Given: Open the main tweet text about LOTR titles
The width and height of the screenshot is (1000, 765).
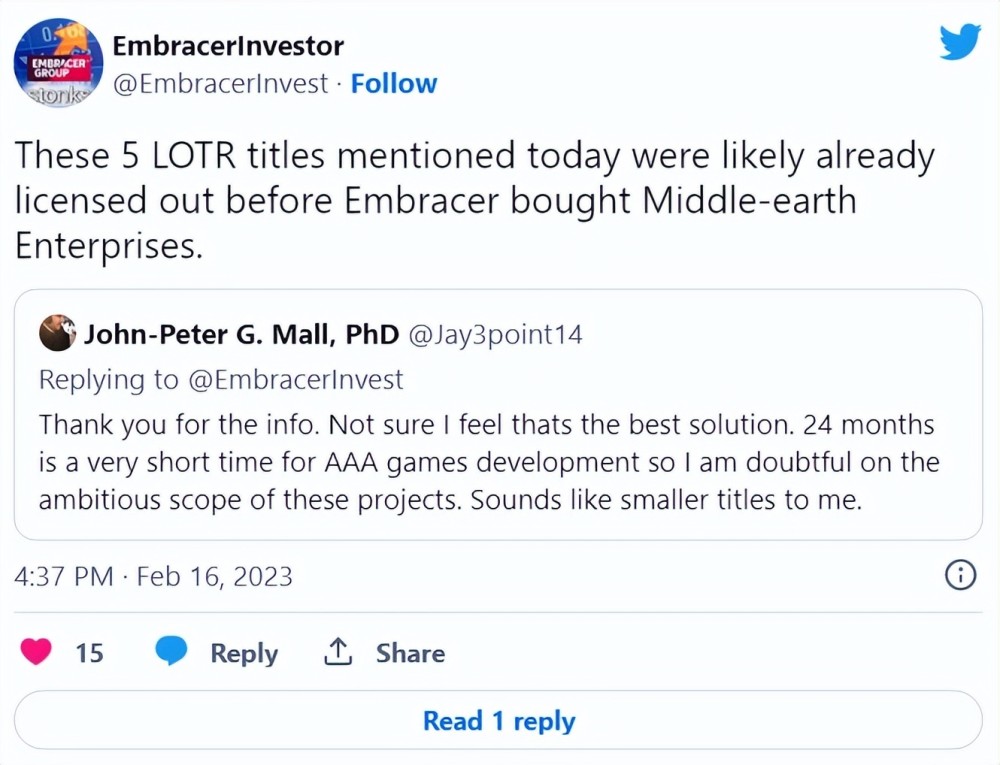Looking at the screenshot, I should [x=474, y=200].
